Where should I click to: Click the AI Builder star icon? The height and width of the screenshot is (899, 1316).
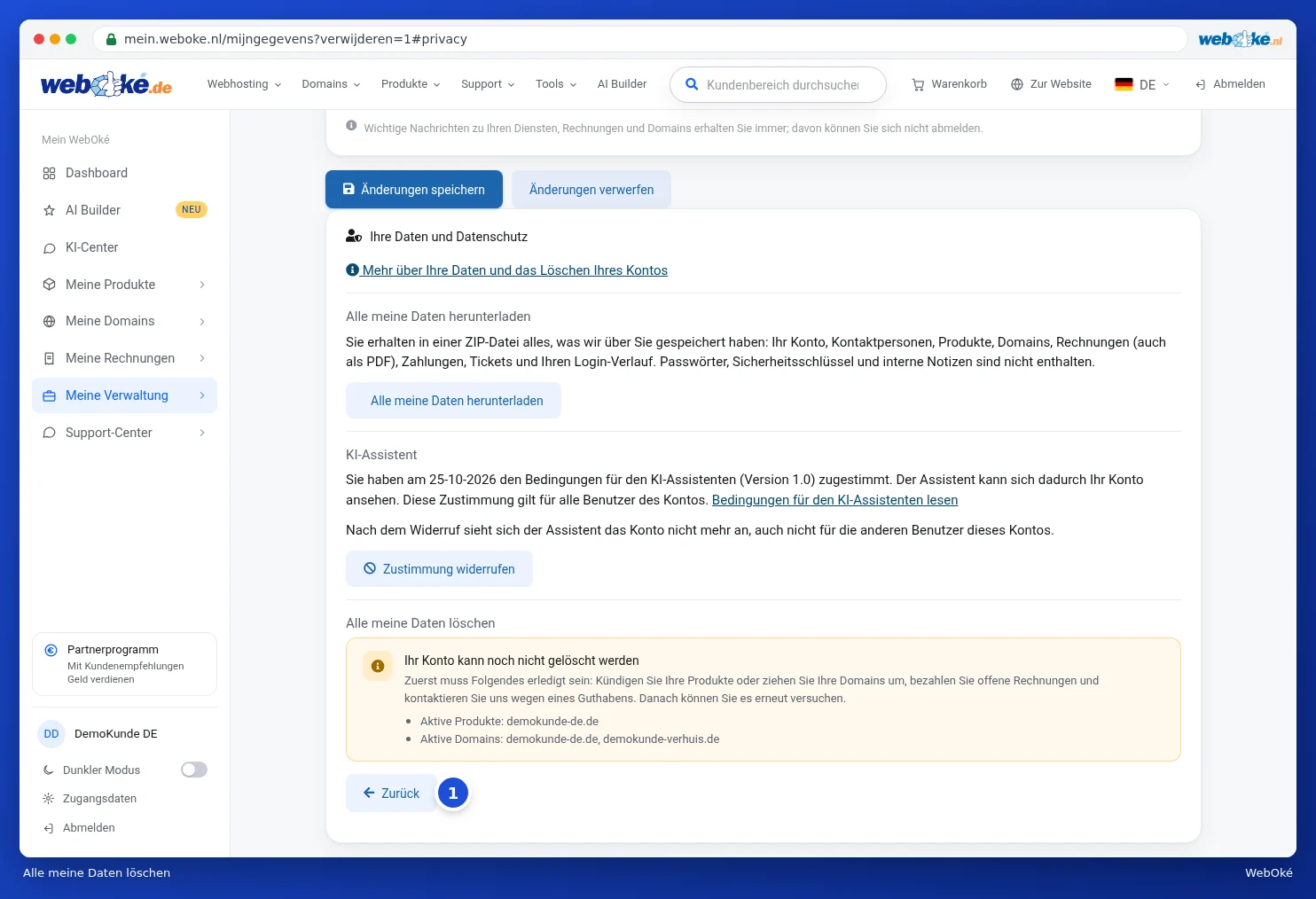coord(49,210)
